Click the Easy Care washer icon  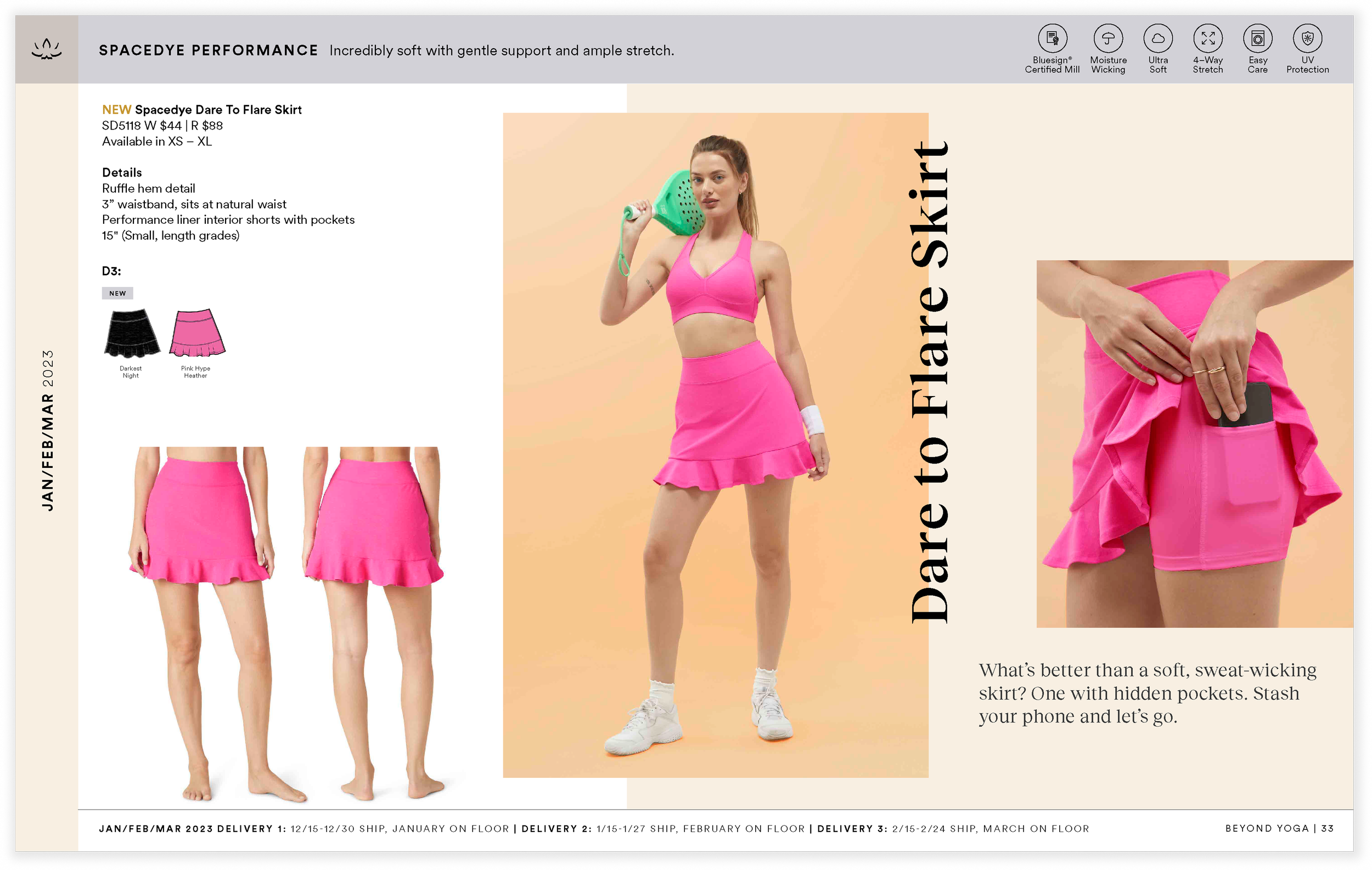tap(1257, 39)
